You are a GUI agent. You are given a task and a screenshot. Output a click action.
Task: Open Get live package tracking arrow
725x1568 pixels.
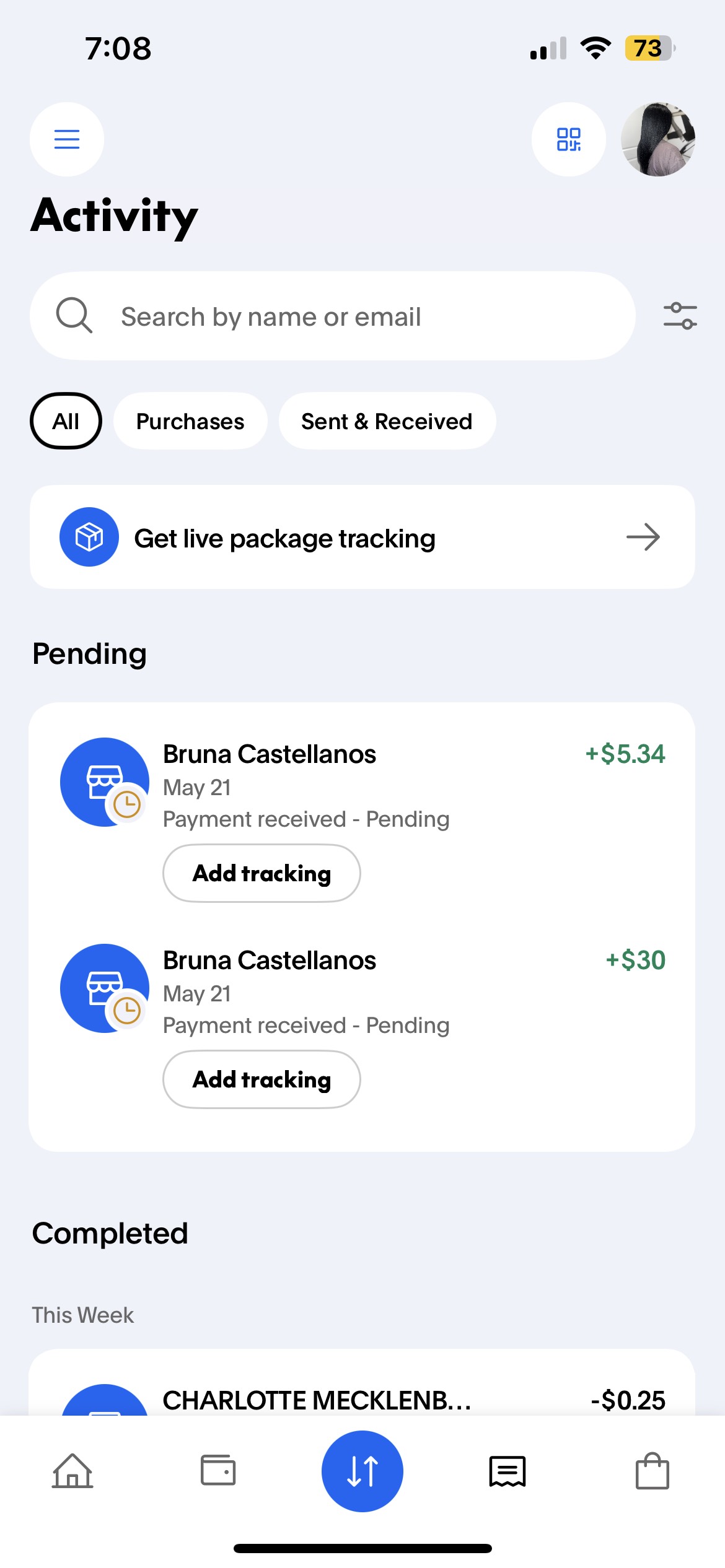[x=643, y=537]
